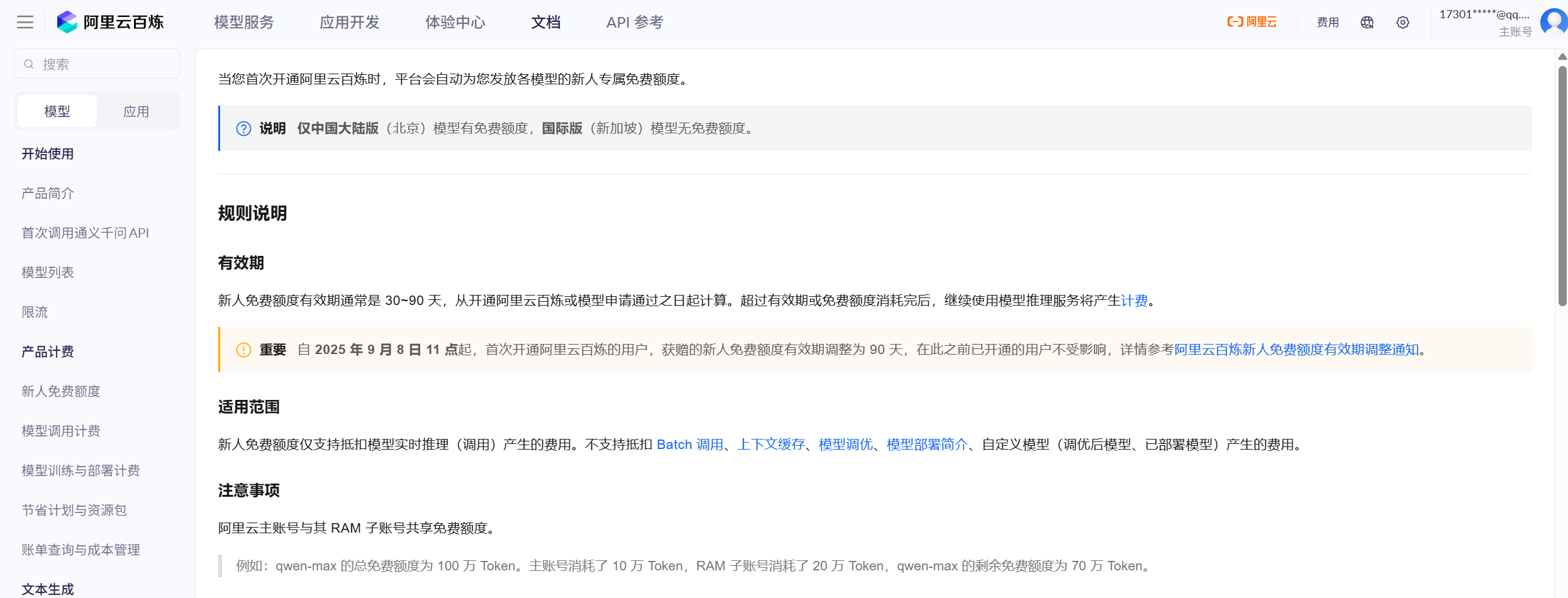The height and width of the screenshot is (598, 1568).
Task: Click the 阿里云百炼 logo
Action: (111, 23)
